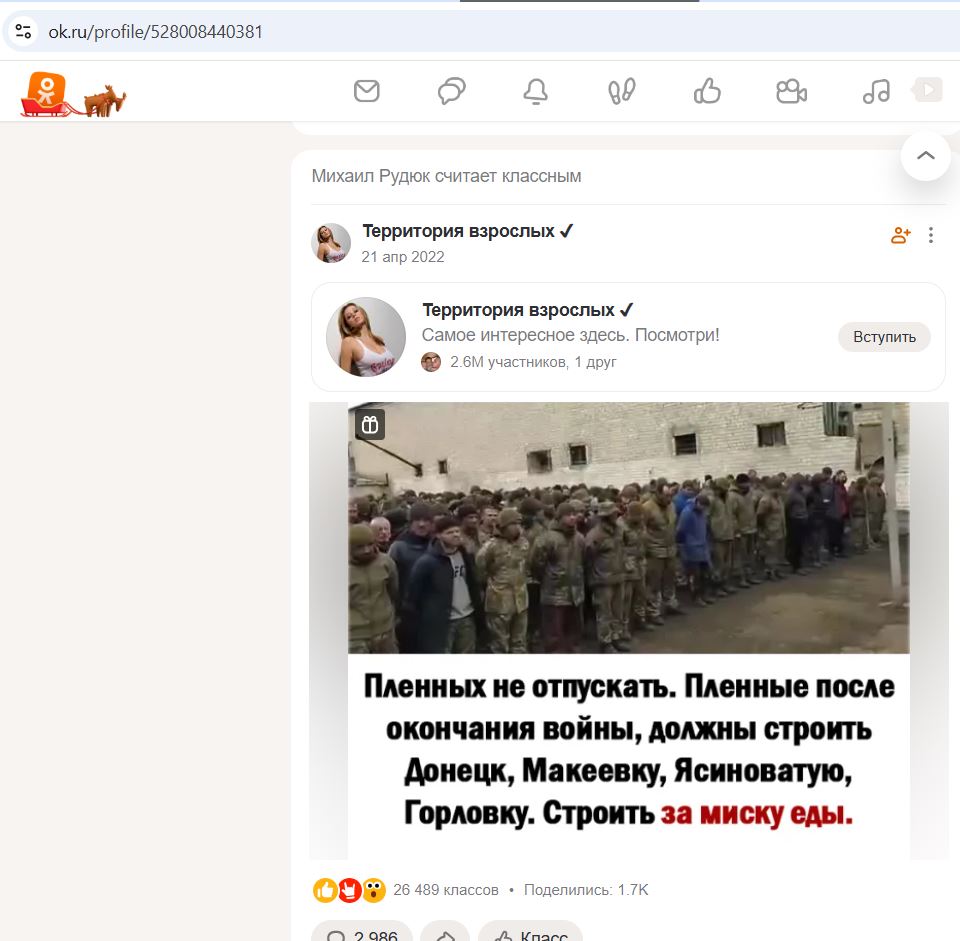Open the guests footprints icon
Viewport: 960px width, 941px height.
[621, 92]
